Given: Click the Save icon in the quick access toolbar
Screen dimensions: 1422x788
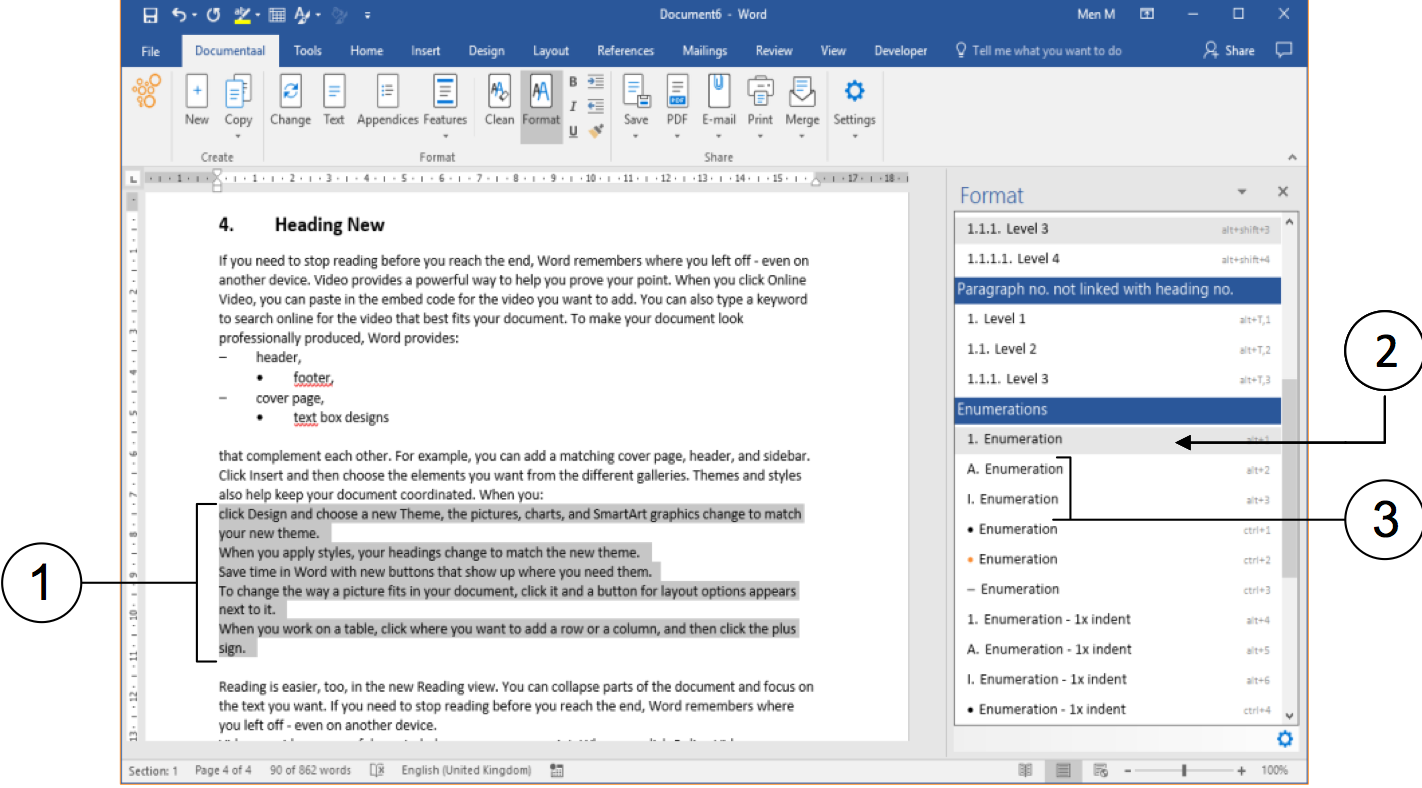Looking at the screenshot, I should pos(150,15).
